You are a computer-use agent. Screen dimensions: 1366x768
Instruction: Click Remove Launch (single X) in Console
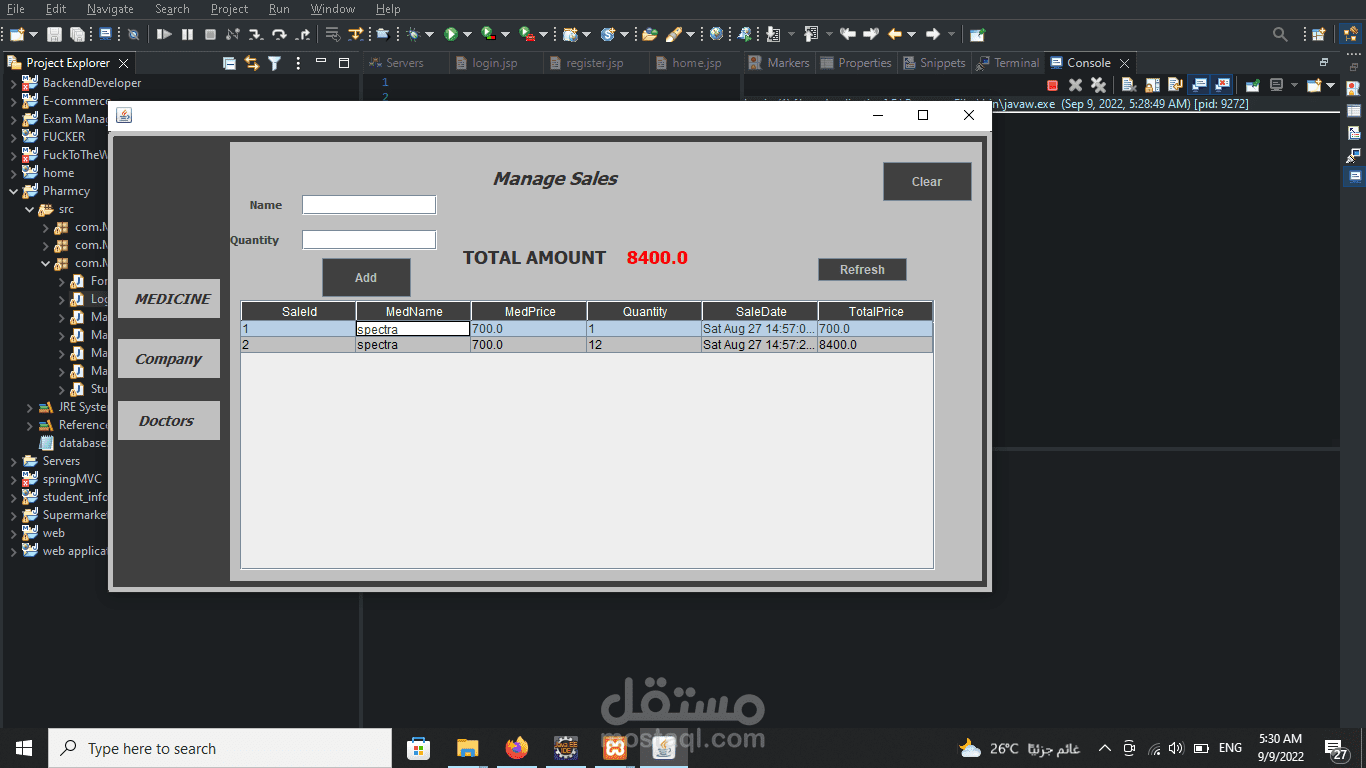pyautogui.click(x=1076, y=85)
